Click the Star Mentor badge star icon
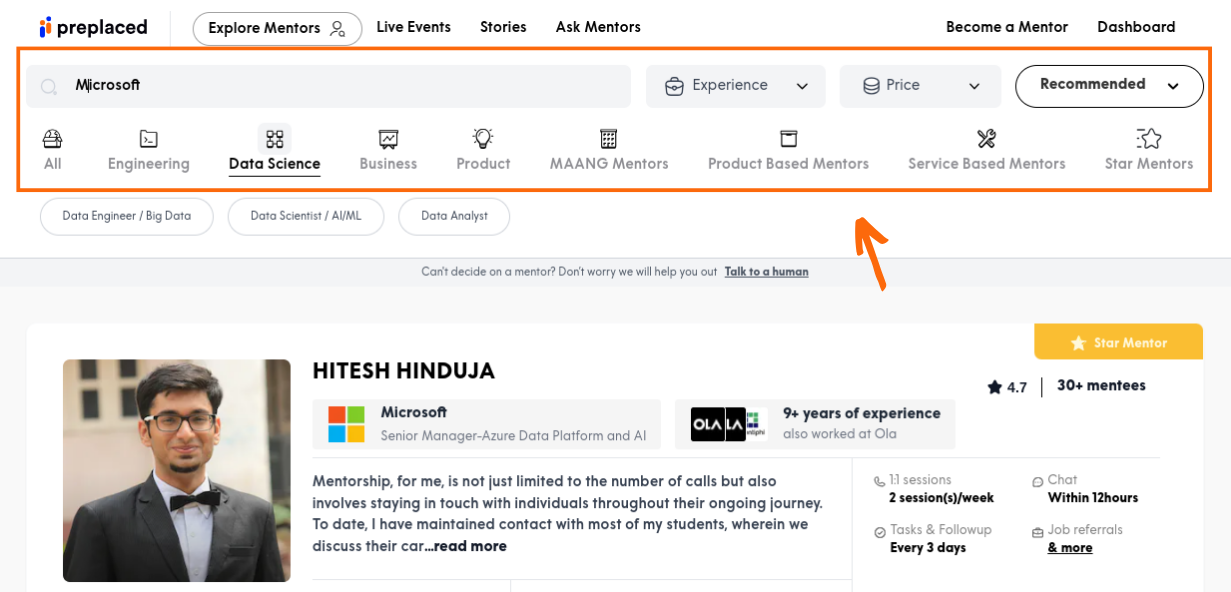Image resolution: width=1231 pixels, height=592 pixels. (1078, 343)
